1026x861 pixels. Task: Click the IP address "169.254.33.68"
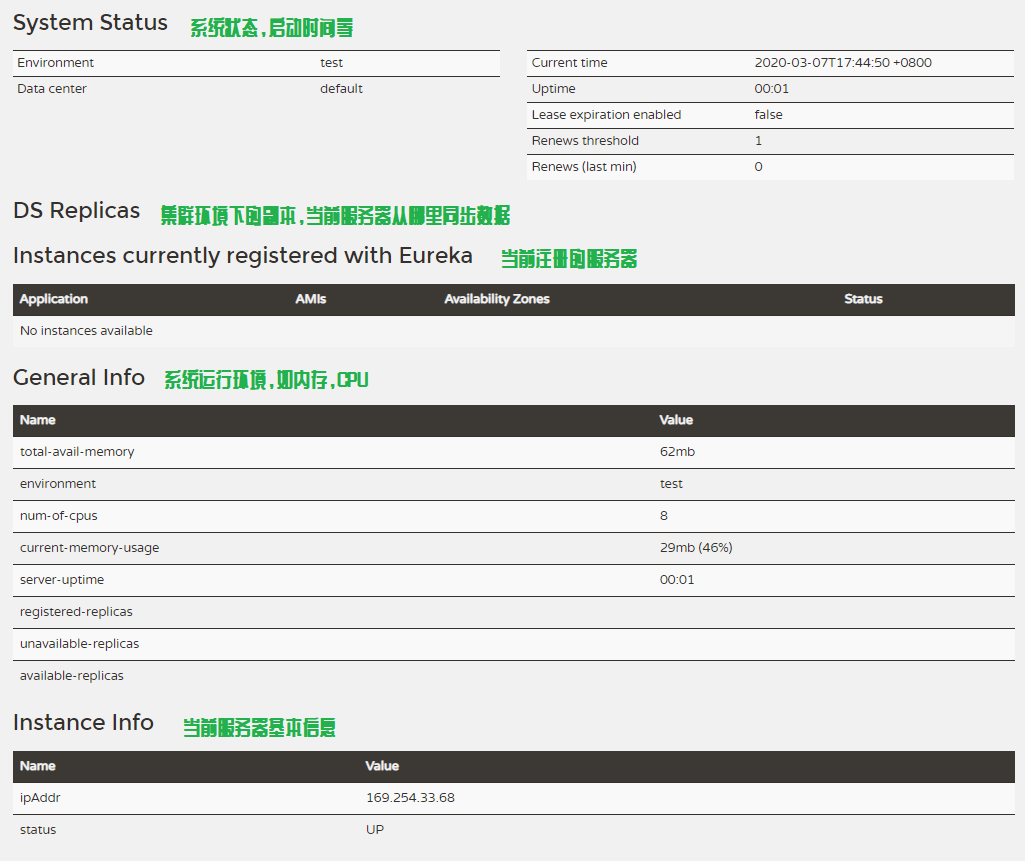[410, 798]
